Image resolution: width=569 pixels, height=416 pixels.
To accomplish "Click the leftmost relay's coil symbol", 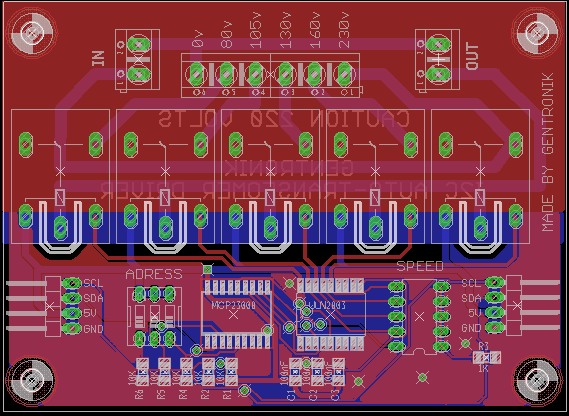I will [x=60, y=197].
